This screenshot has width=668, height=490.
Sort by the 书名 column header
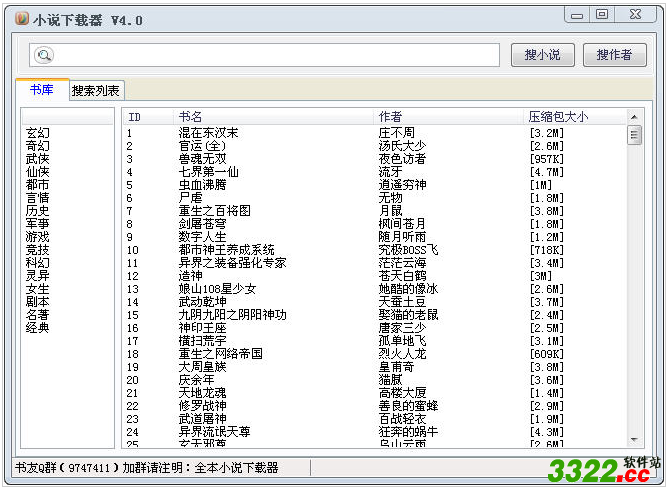[x=274, y=117]
